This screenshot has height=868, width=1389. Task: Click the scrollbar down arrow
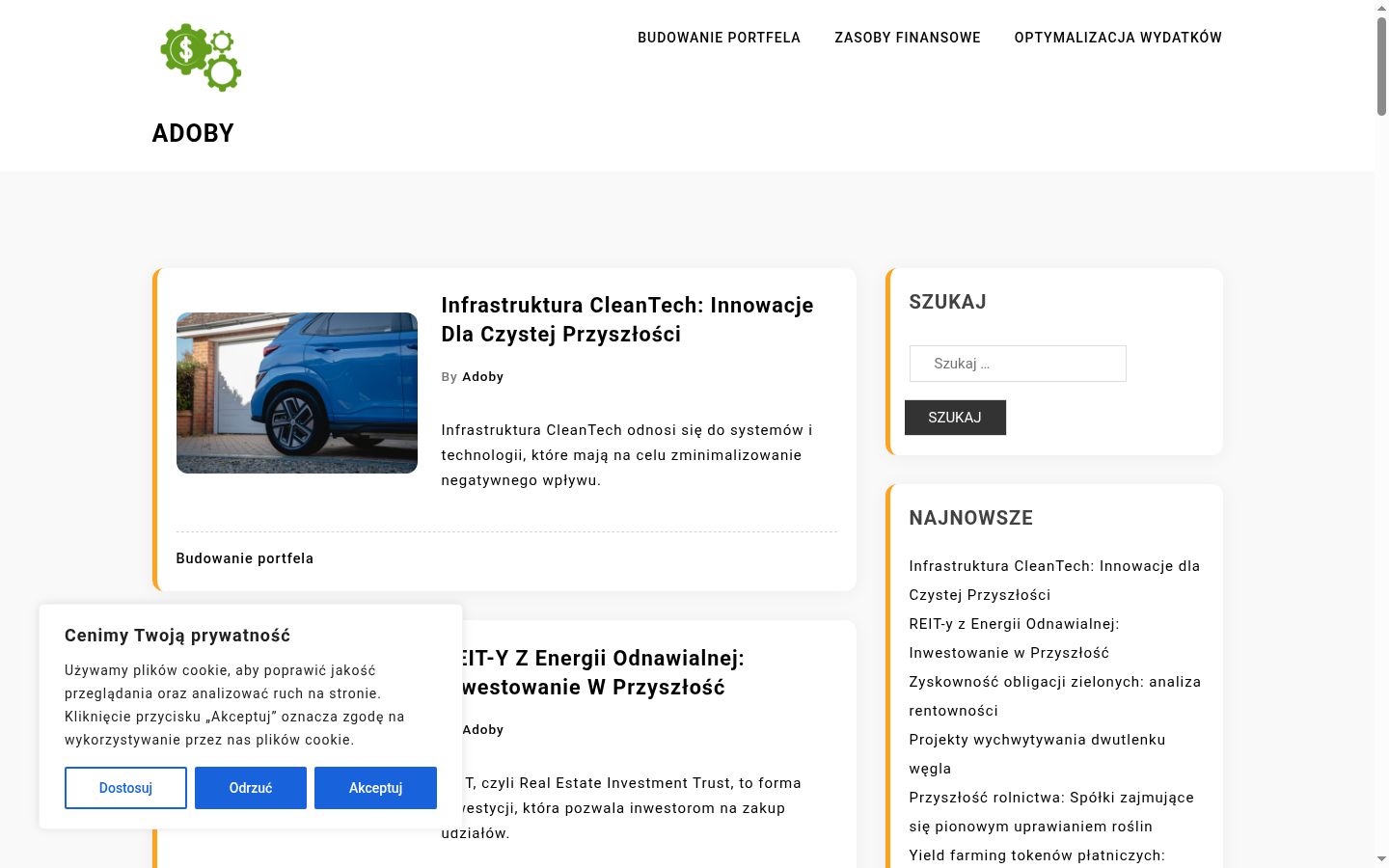pyautogui.click(x=1381, y=859)
